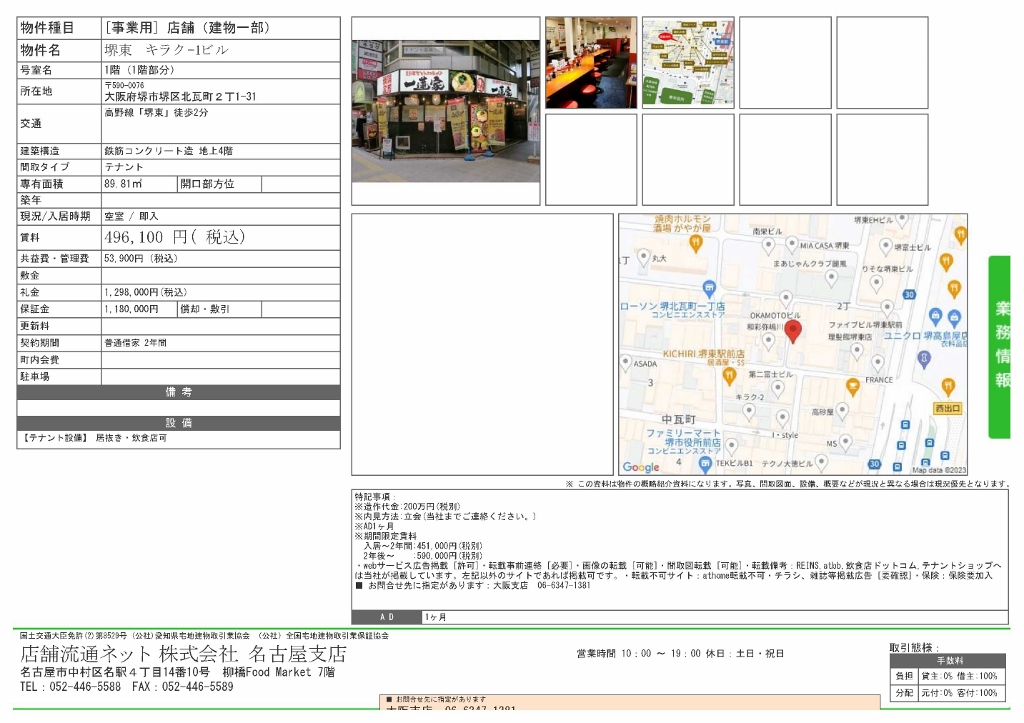The width and height of the screenshot is (1024, 723).
Task: Open the ramen shop exterior photo
Action: point(445,111)
